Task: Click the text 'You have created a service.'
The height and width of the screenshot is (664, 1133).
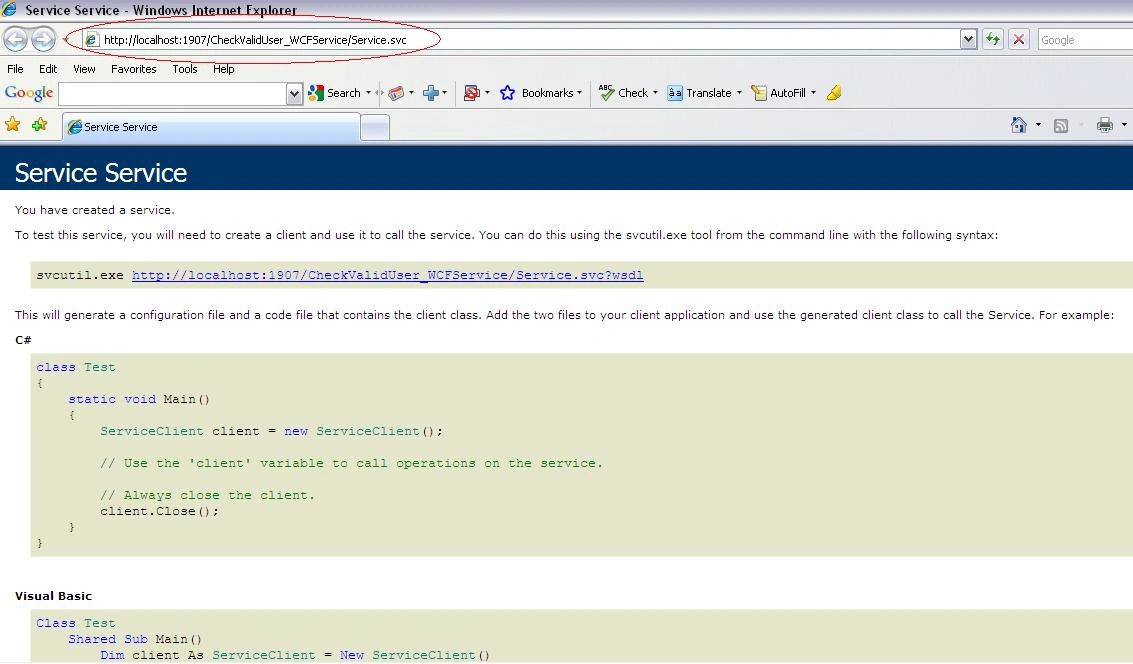Action: pos(95,210)
